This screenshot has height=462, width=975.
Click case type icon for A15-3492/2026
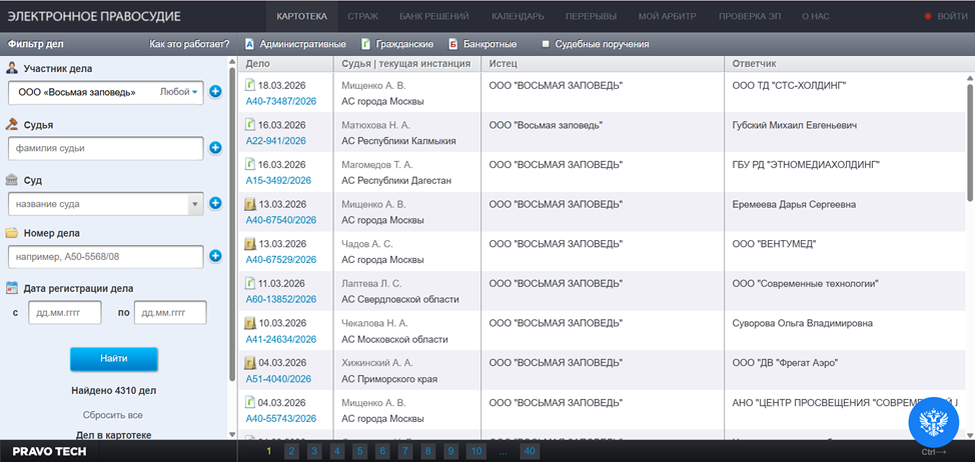[251, 165]
